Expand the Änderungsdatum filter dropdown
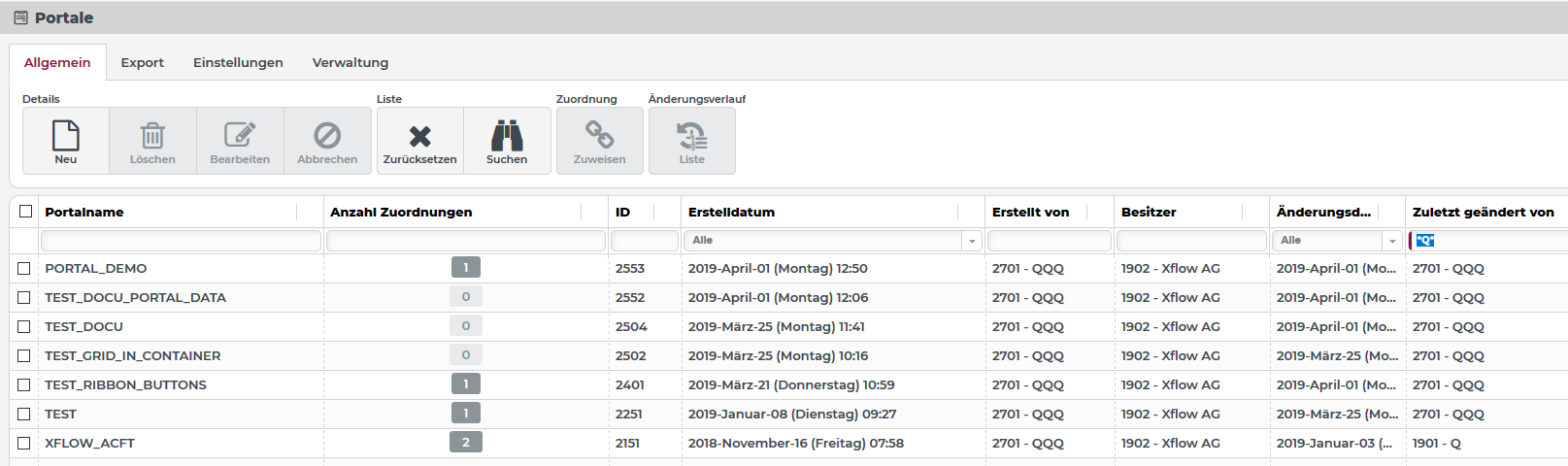Screen dimensions: 1568x466 1392,241
